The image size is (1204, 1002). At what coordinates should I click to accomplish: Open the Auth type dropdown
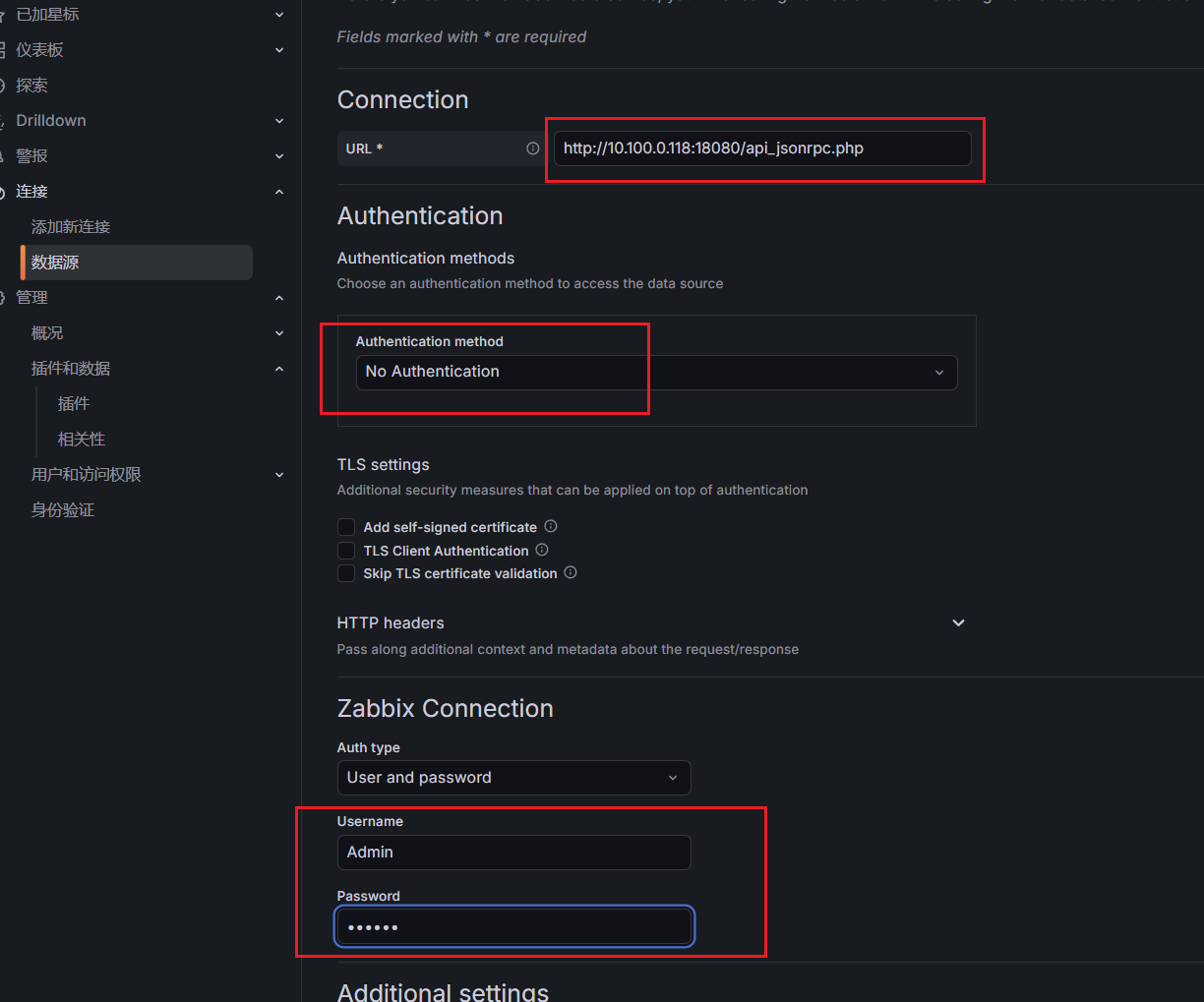(512, 778)
